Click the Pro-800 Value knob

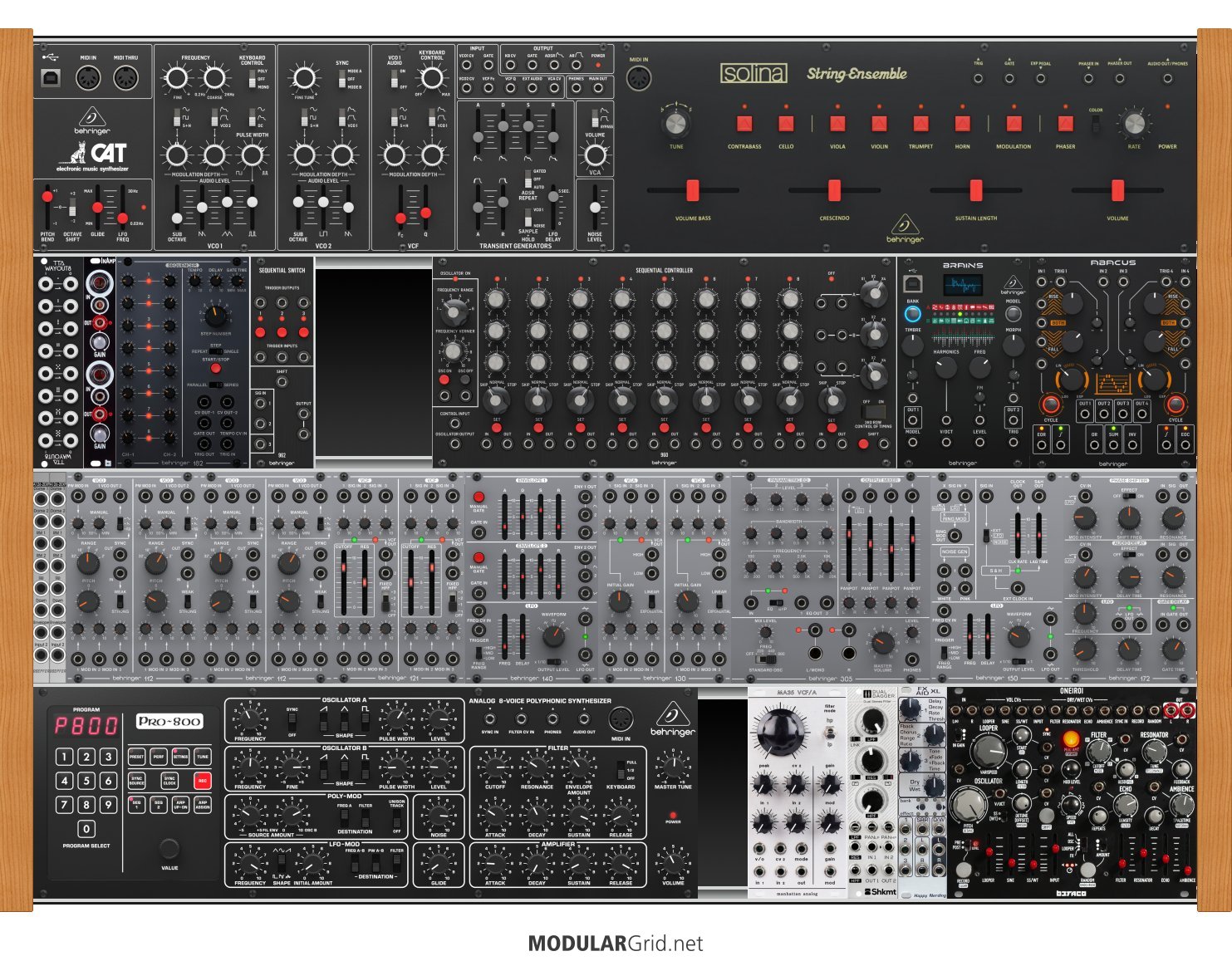coord(169,848)
